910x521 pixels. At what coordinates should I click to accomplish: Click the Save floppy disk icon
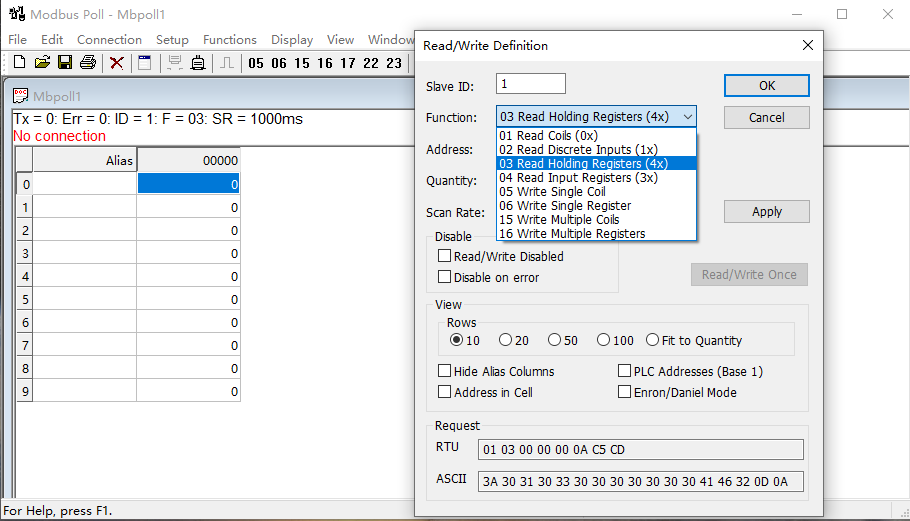pos(65,63)
